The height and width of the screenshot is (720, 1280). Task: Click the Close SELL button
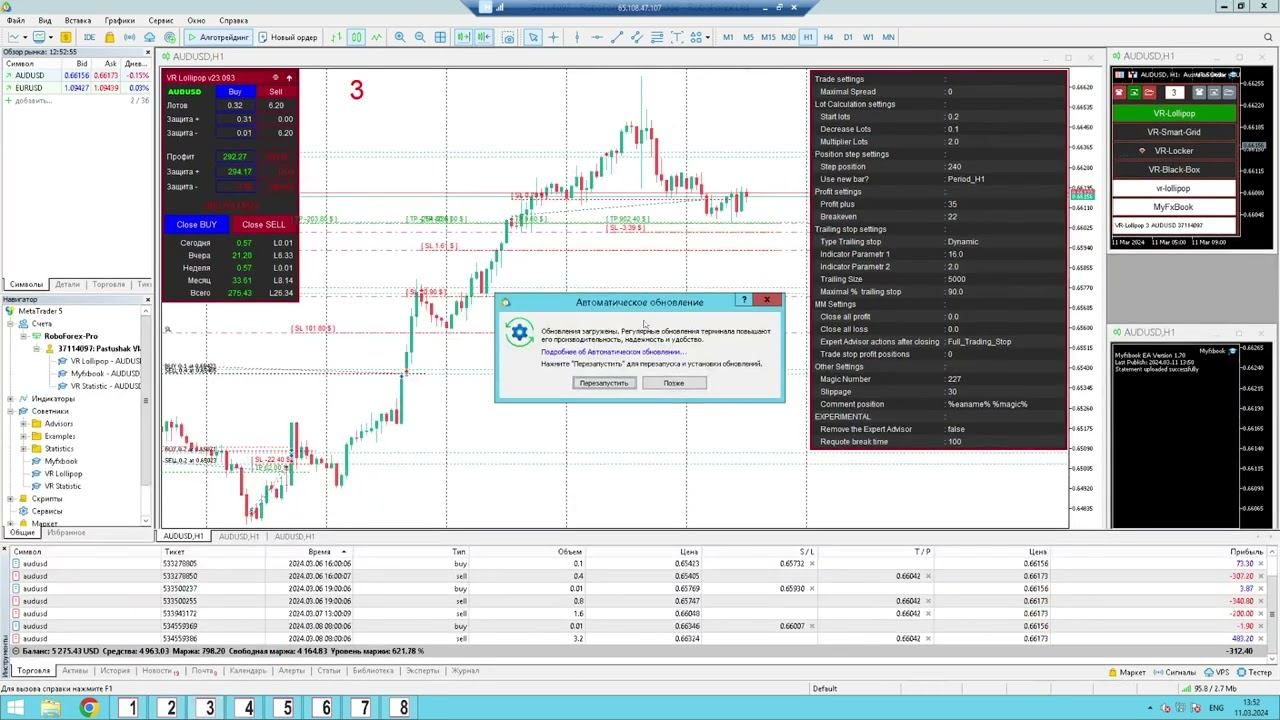tap(264, 225)
